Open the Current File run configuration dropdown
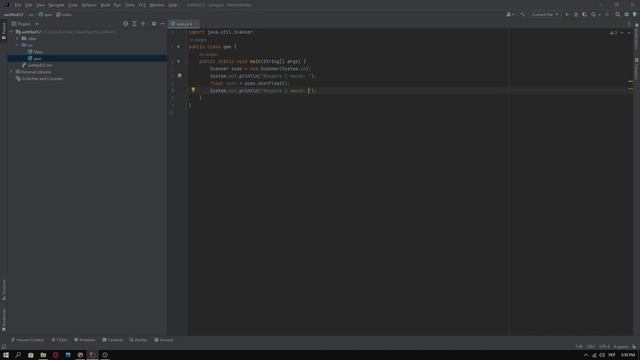The width and height of the screenshot is (640, 360). [x=545, y=14]
